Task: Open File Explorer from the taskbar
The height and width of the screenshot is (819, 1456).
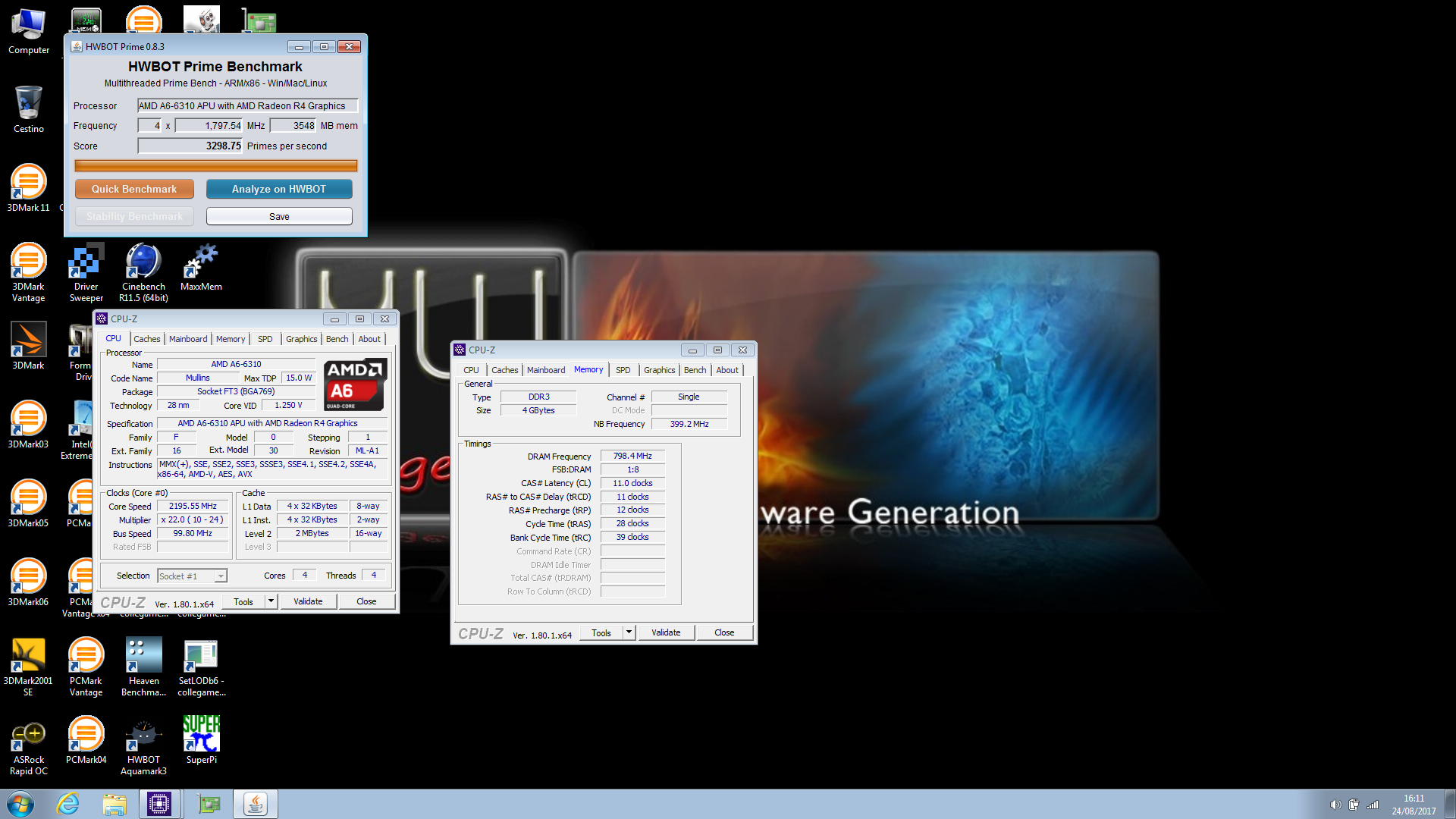Action: click(115, 804)
